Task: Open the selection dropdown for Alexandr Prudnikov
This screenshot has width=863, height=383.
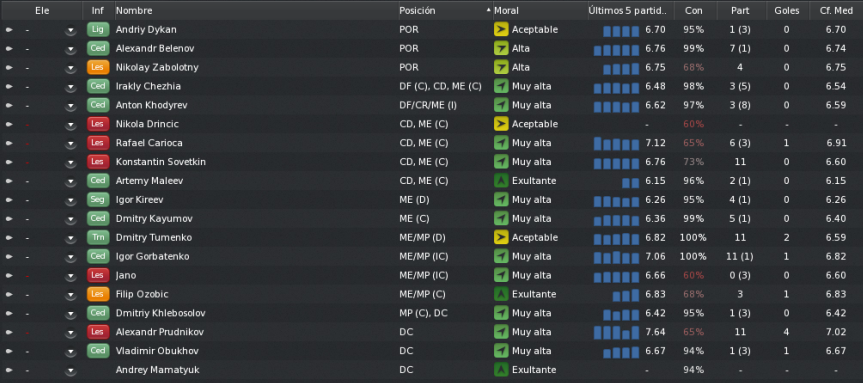Action: (x=70, y=332)
